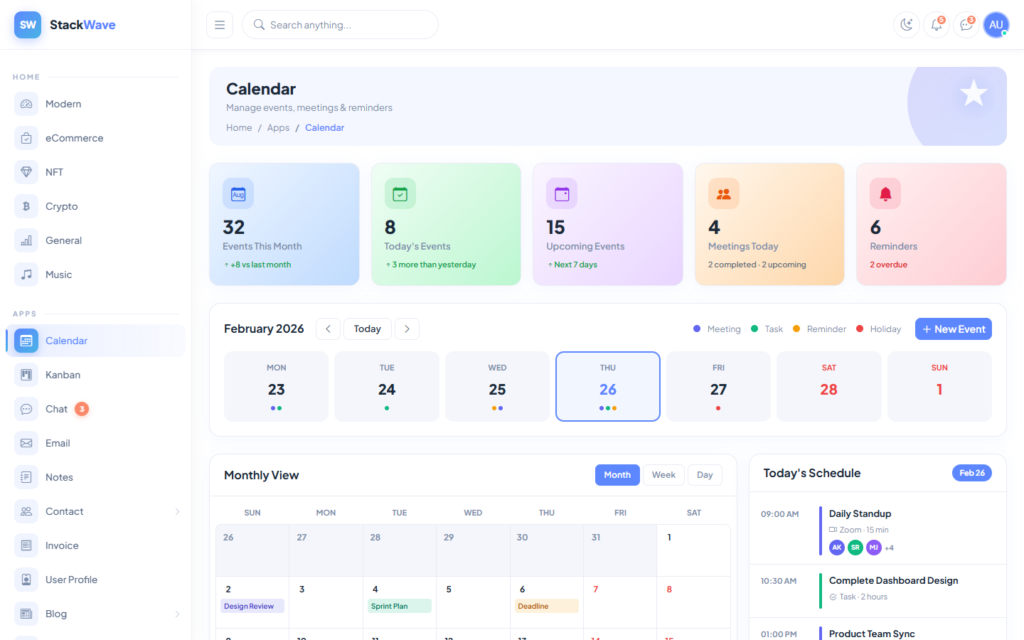Click the StackWave SW logo icon
Viewport: 1024px width, 640px height.
[27, 25]
